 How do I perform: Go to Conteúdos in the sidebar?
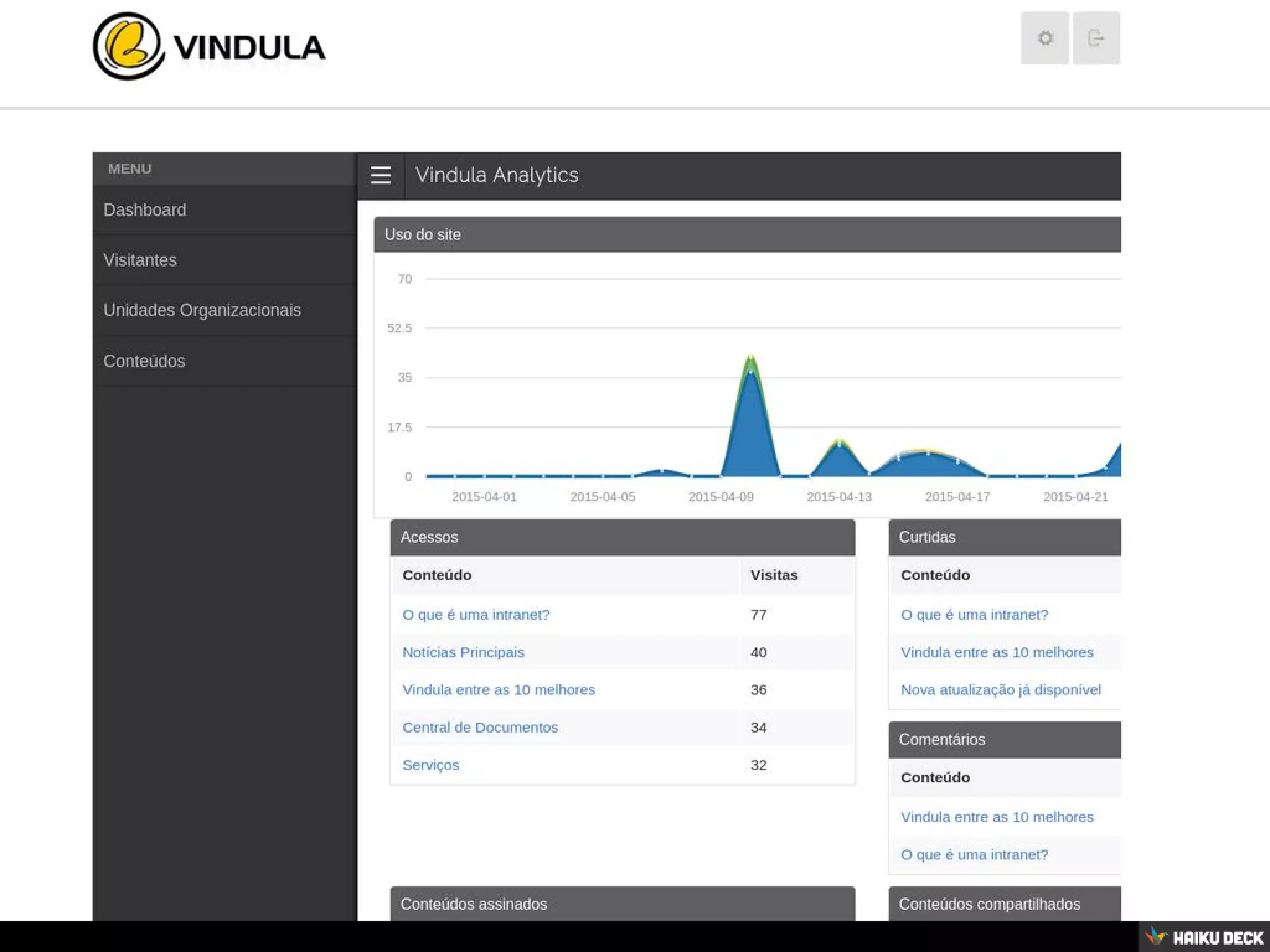144,361
